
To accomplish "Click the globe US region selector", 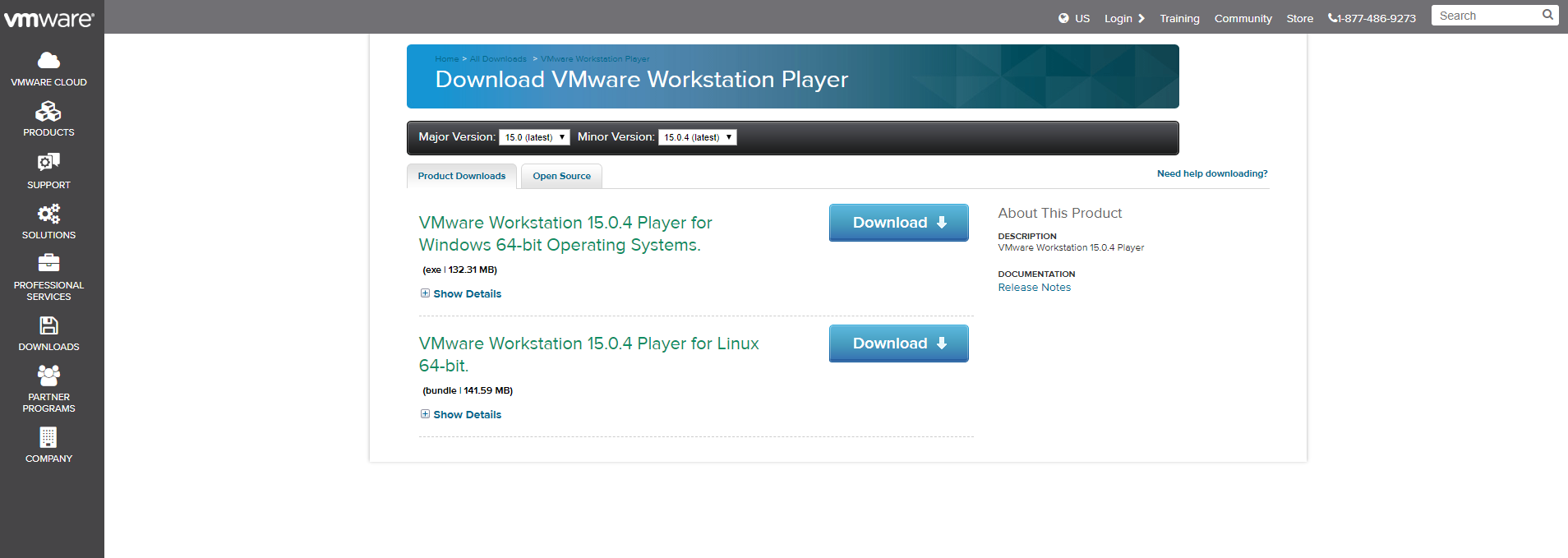I will pos(1074,18).
